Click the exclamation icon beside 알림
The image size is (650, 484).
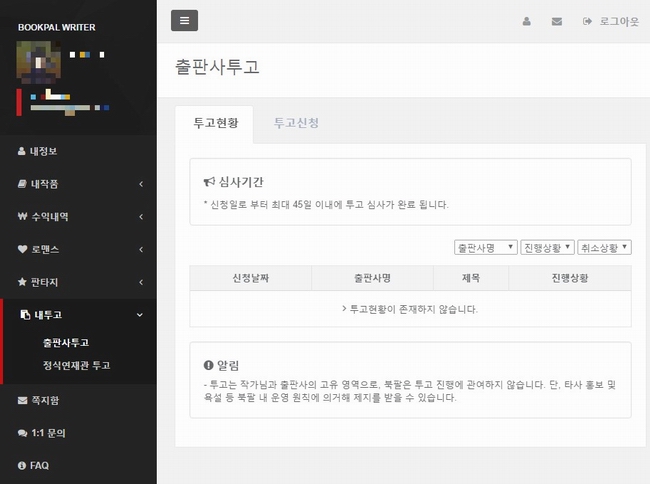[208, 365]
